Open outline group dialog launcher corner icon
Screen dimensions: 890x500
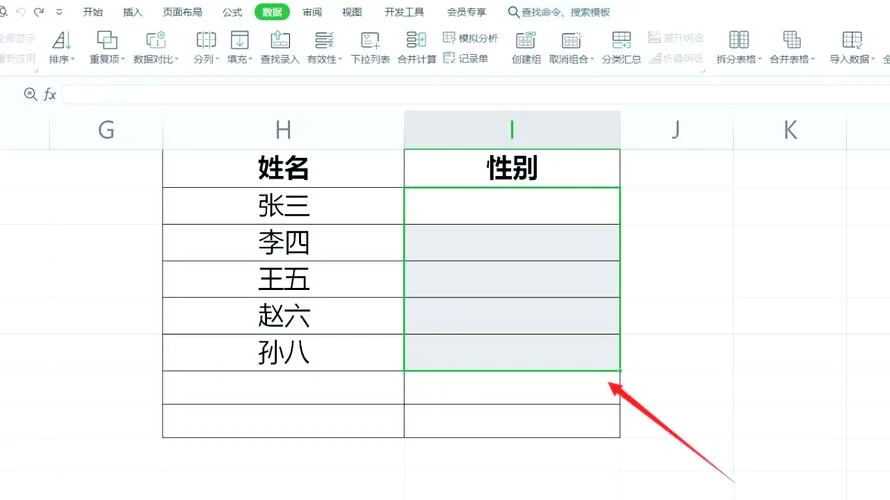703,70
